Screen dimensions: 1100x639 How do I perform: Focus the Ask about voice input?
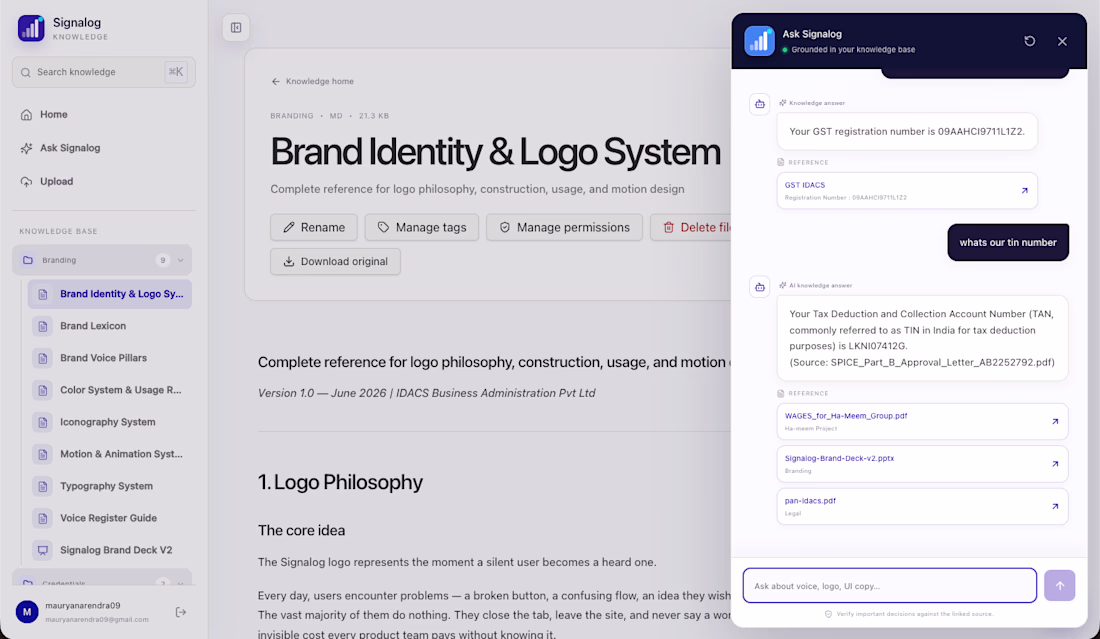pos(889,586)
